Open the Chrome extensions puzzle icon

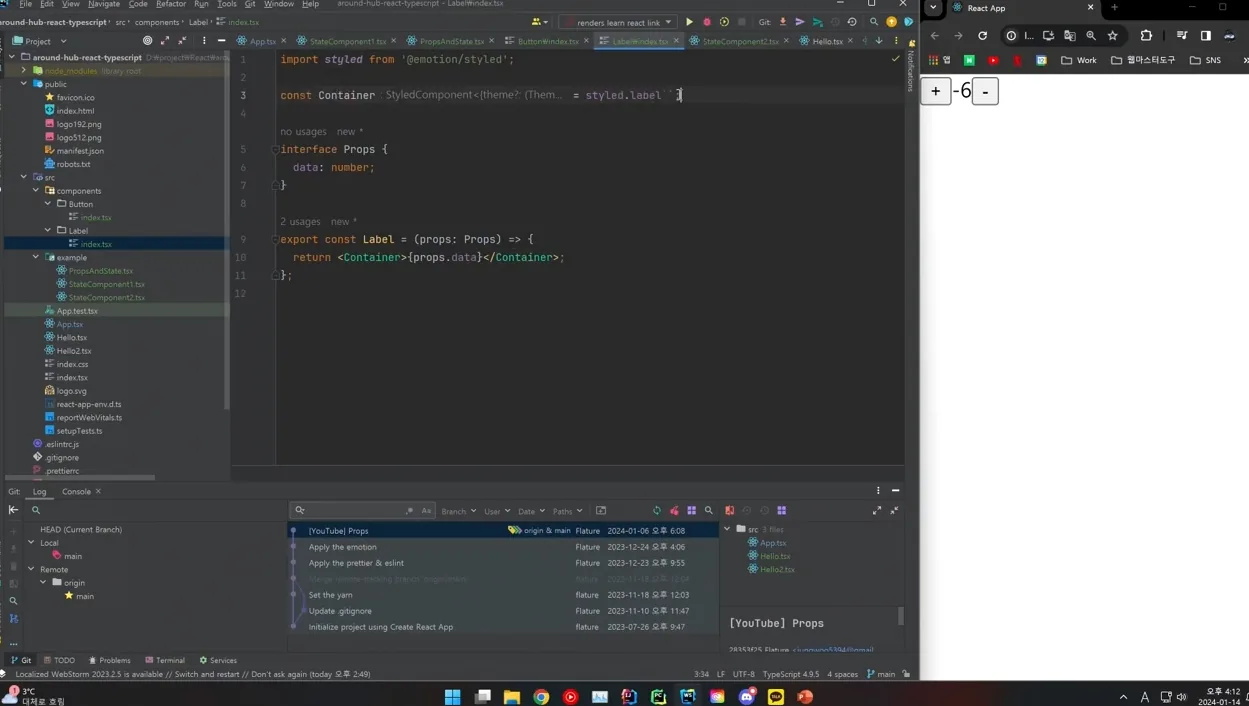click(x=1146, y=35)
